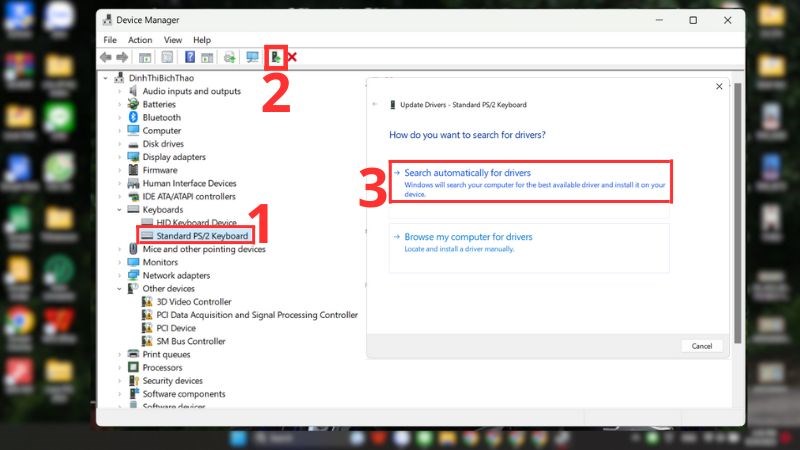Expand the IDE ATA/ATAPI controllers chevron

tap(119, 196)
